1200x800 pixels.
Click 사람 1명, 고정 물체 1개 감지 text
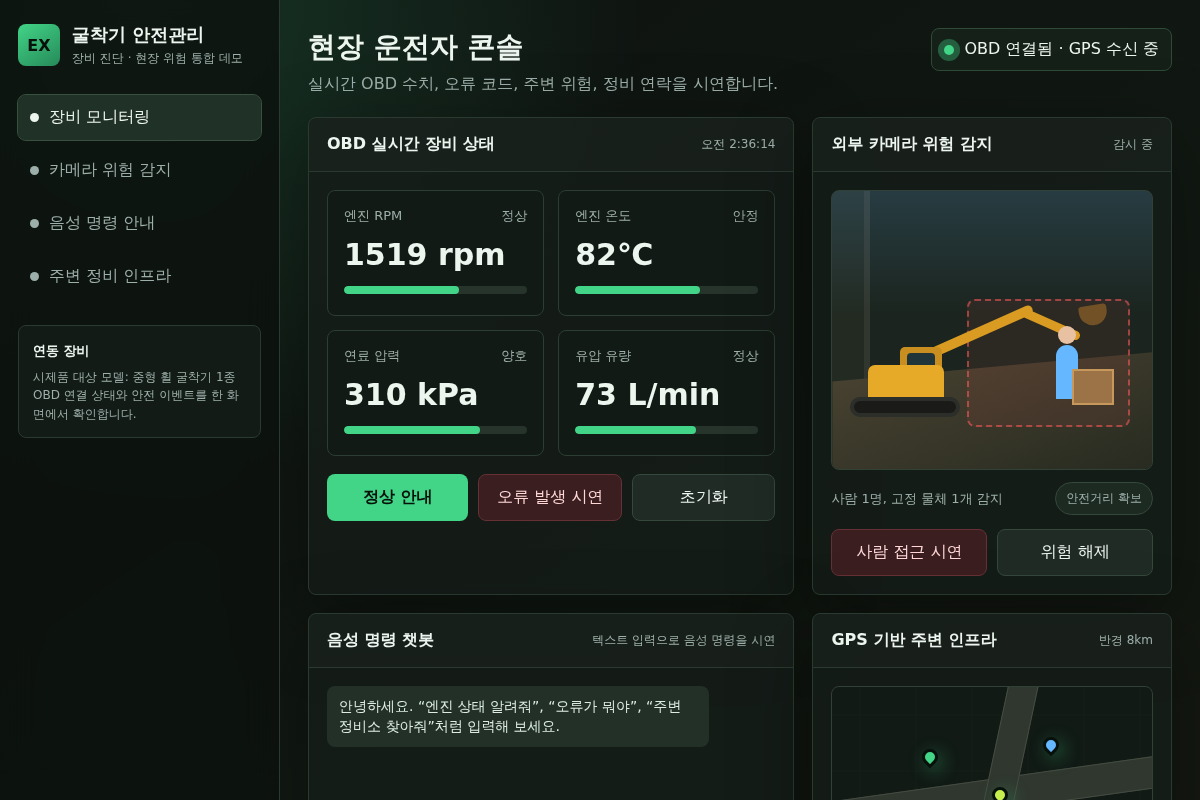[917, 499]
